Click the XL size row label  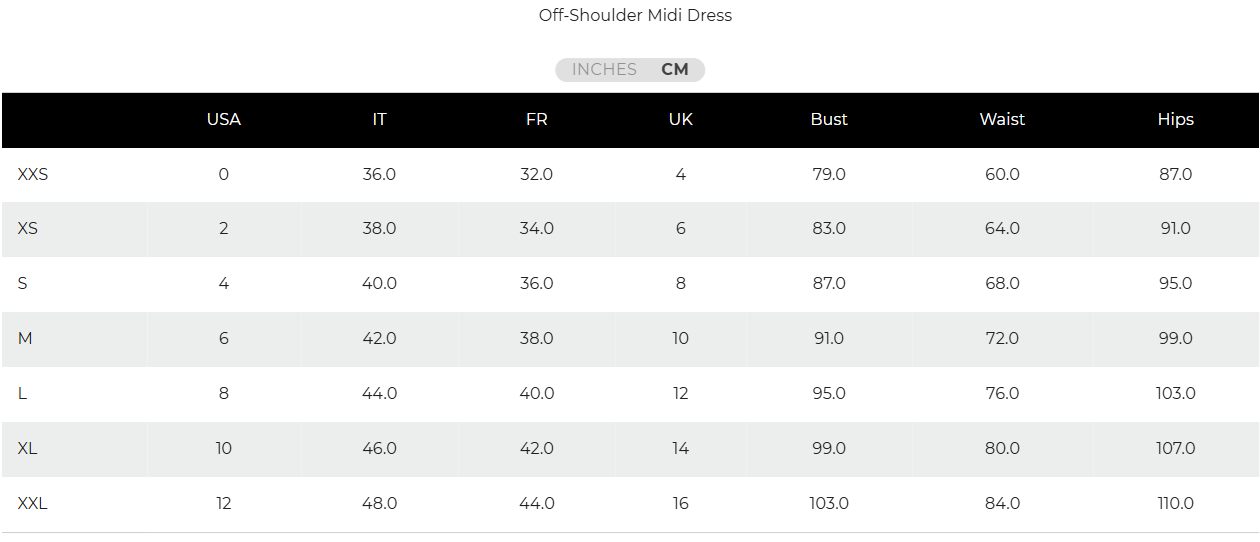[28, 449]
